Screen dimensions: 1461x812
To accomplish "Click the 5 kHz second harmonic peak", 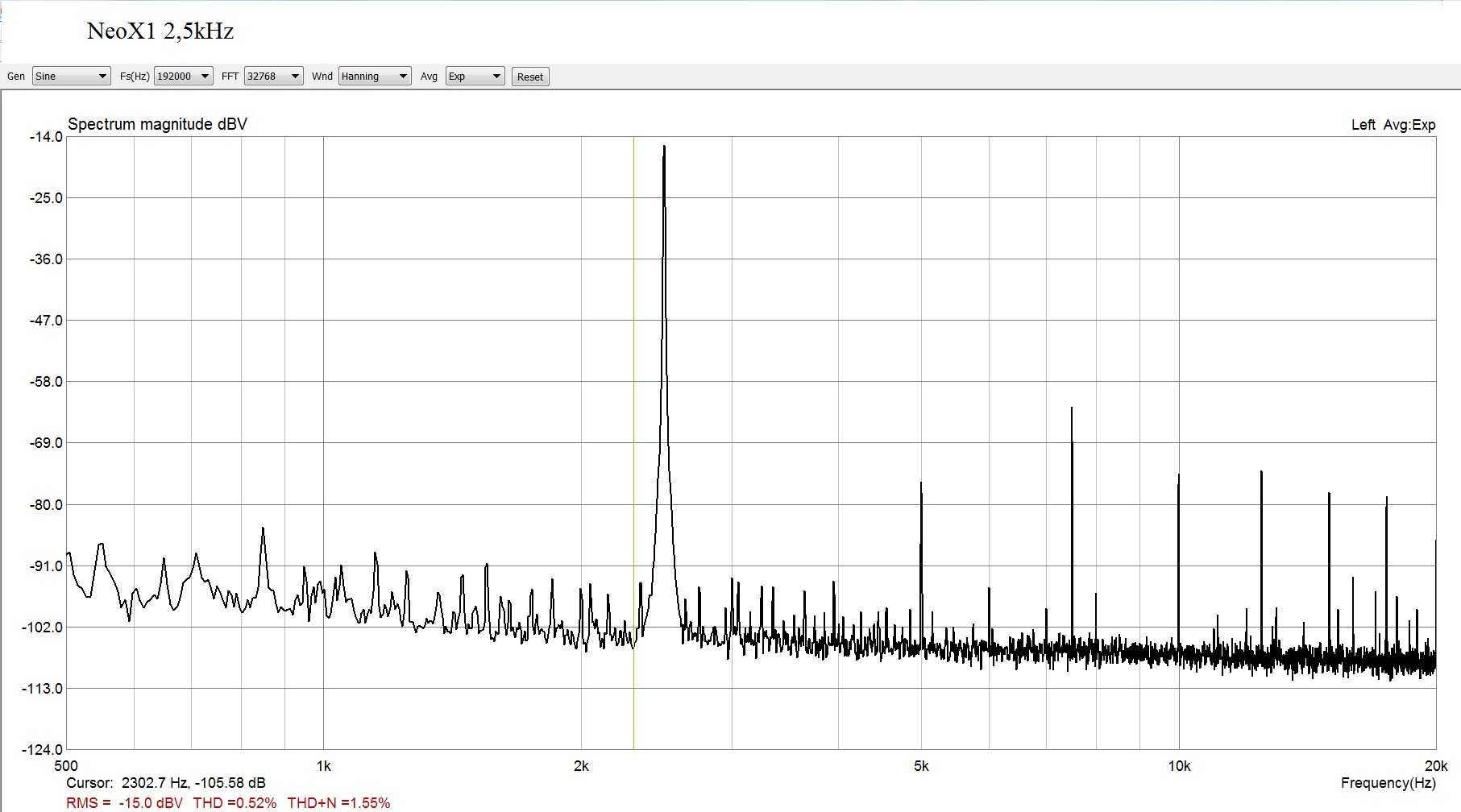I will point(921,485).
